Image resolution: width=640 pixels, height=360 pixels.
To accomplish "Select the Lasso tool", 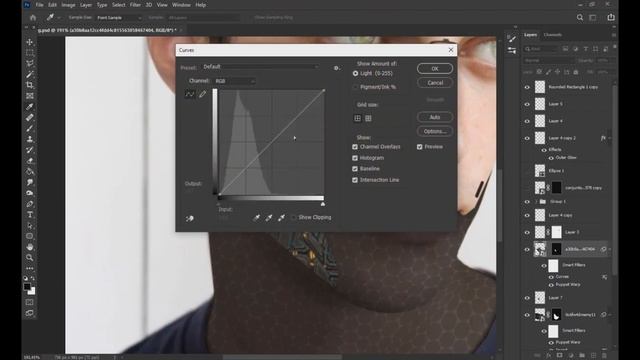I will pyautogui.click(x=30, y=63).
